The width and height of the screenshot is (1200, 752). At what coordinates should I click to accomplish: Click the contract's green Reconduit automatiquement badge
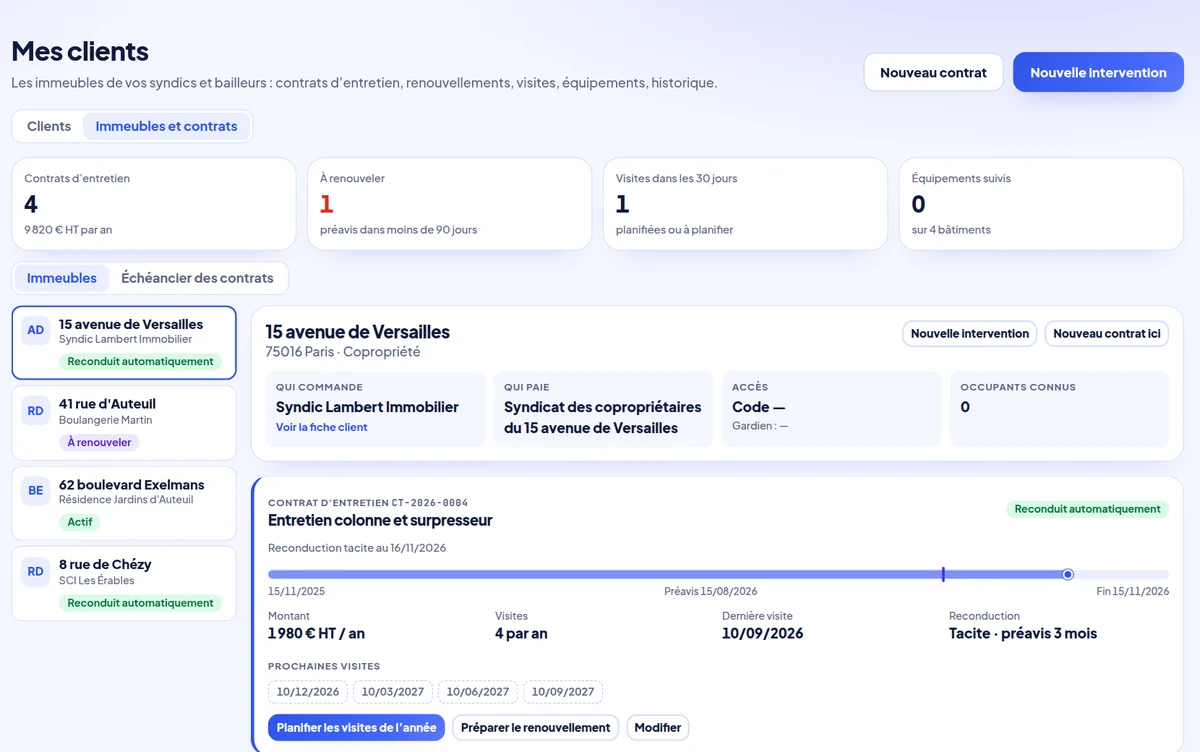(1087, 509)
